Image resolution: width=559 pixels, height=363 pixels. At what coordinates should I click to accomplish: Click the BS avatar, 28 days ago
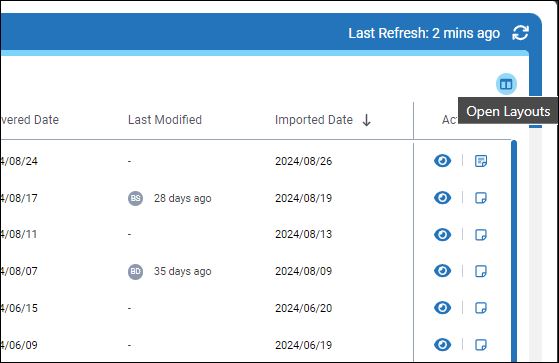[135, 198]
